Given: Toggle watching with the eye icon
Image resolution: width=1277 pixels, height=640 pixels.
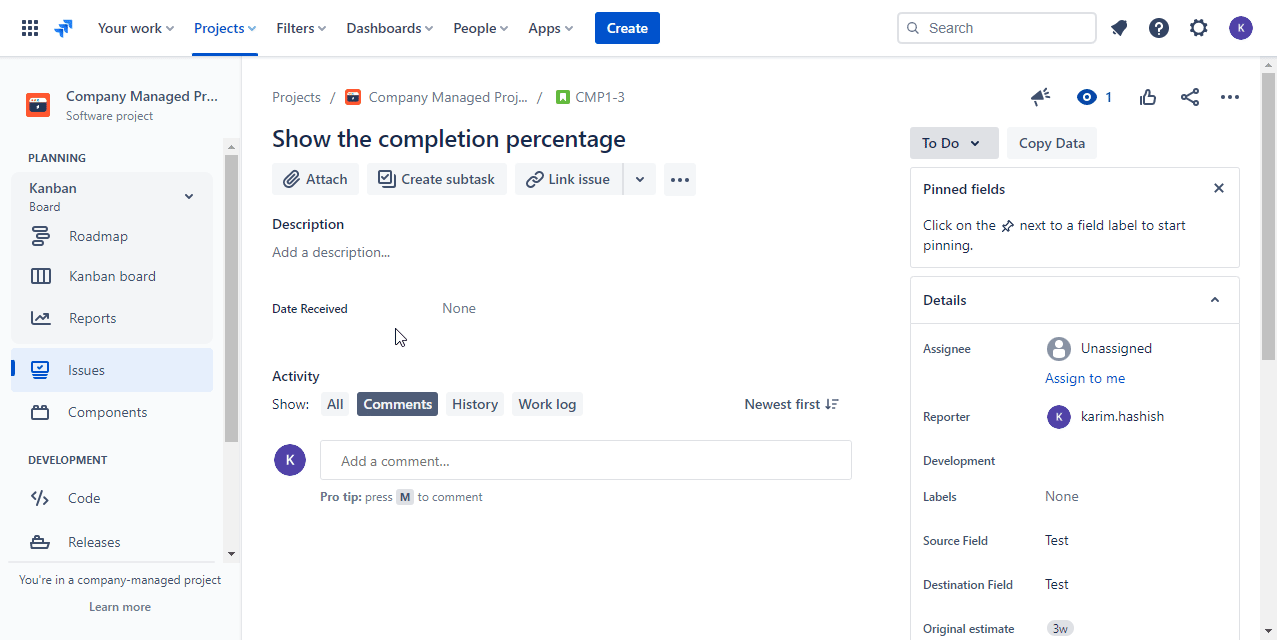Looking at the screenshot, I should pyautogui.click(x=1086, y=97).
